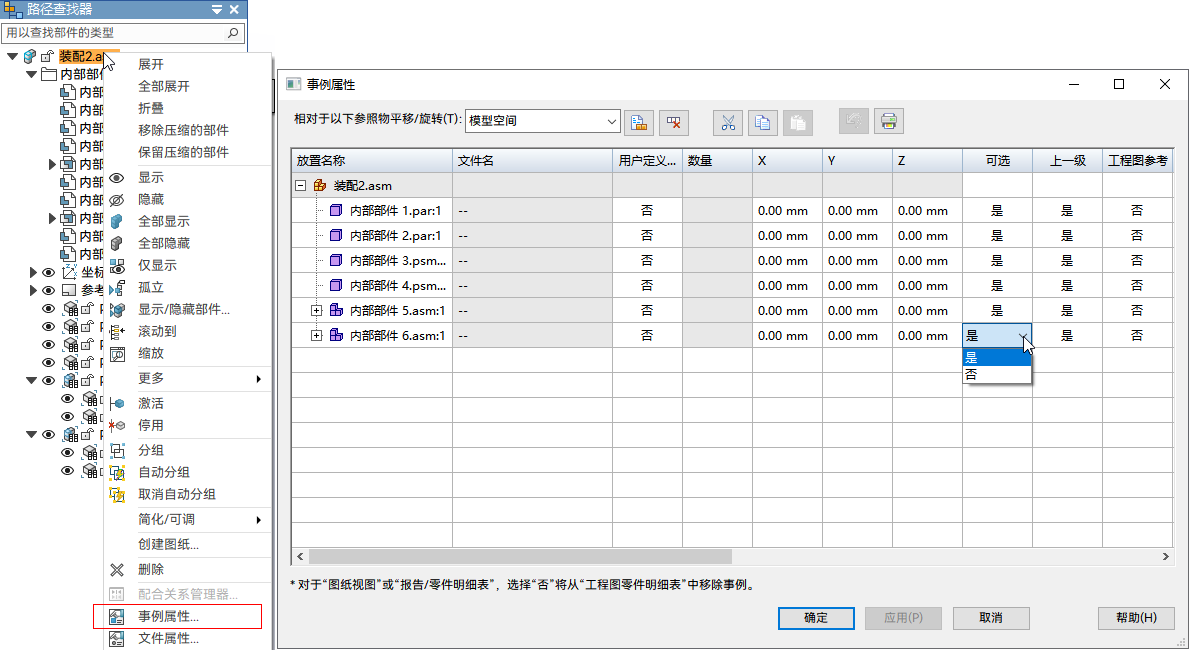Click the 放置名称 column header

coord(372,161)
